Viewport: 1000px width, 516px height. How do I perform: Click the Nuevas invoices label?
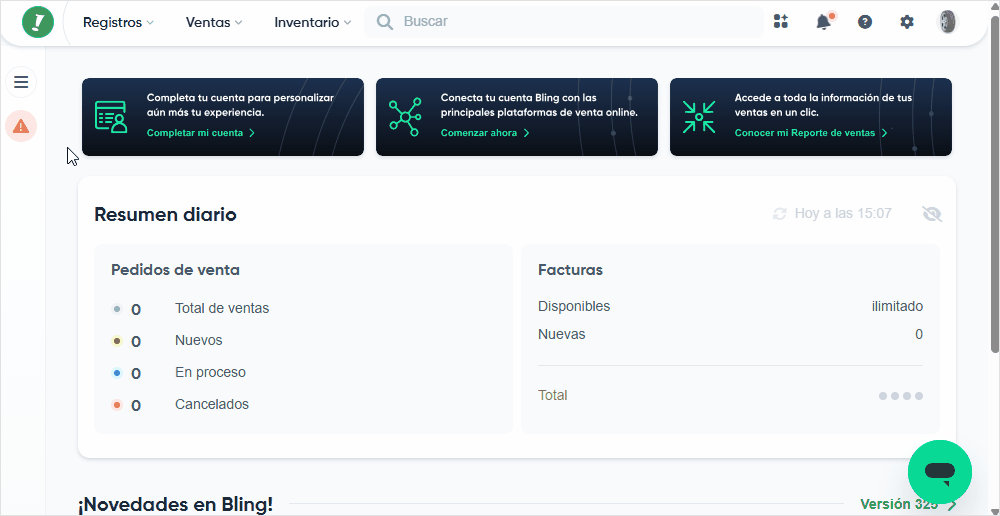[x=562, y=334]
